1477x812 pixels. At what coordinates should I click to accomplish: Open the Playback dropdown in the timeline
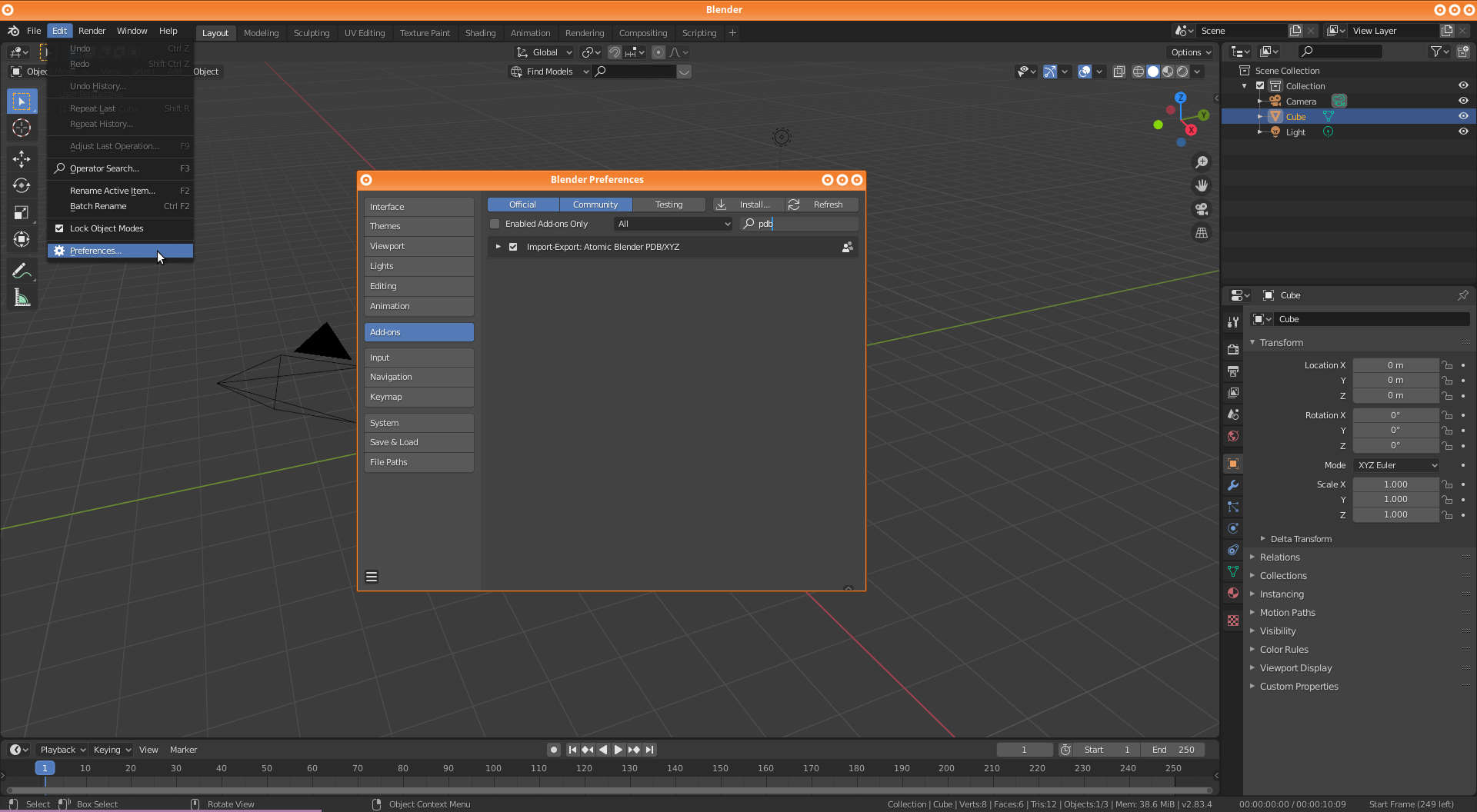[62, 750]
